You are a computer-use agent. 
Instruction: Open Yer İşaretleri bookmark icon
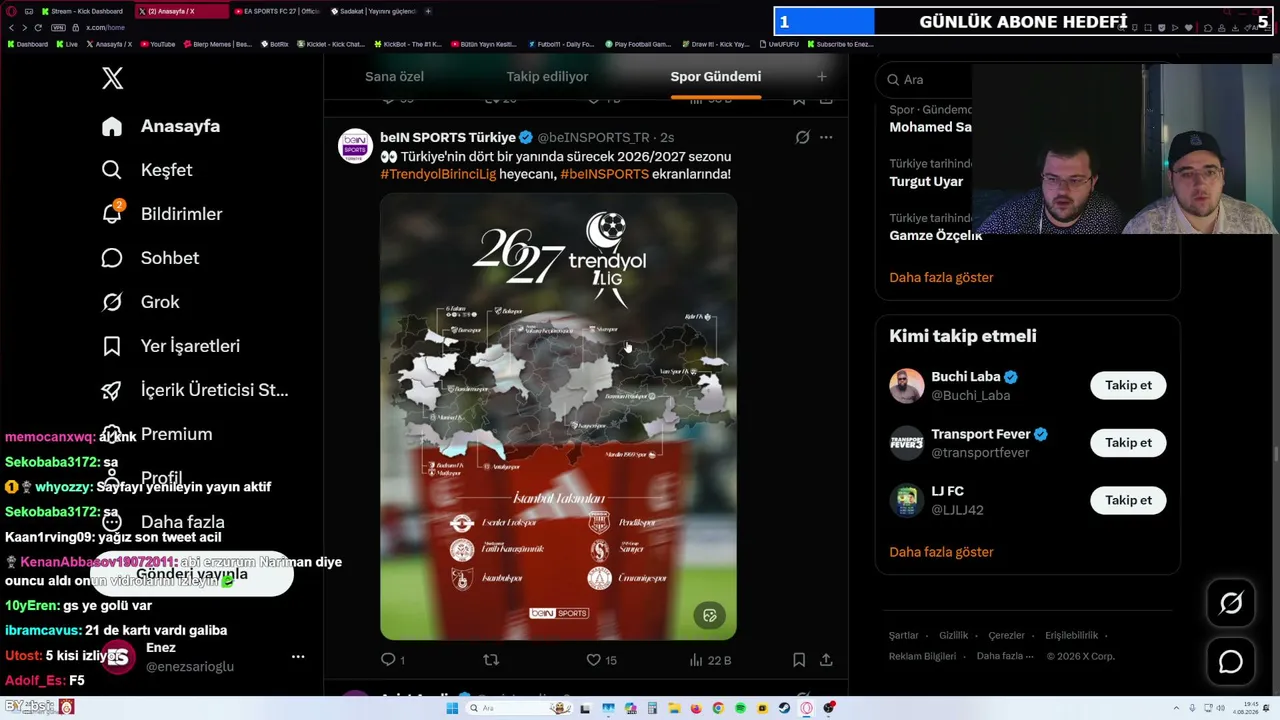(112, 346)
